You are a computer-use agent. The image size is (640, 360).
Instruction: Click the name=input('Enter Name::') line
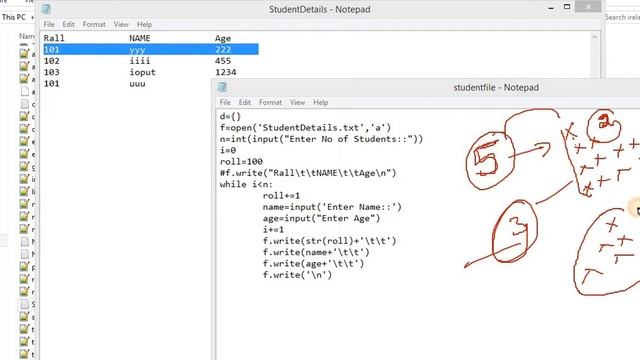coord(332,207)
